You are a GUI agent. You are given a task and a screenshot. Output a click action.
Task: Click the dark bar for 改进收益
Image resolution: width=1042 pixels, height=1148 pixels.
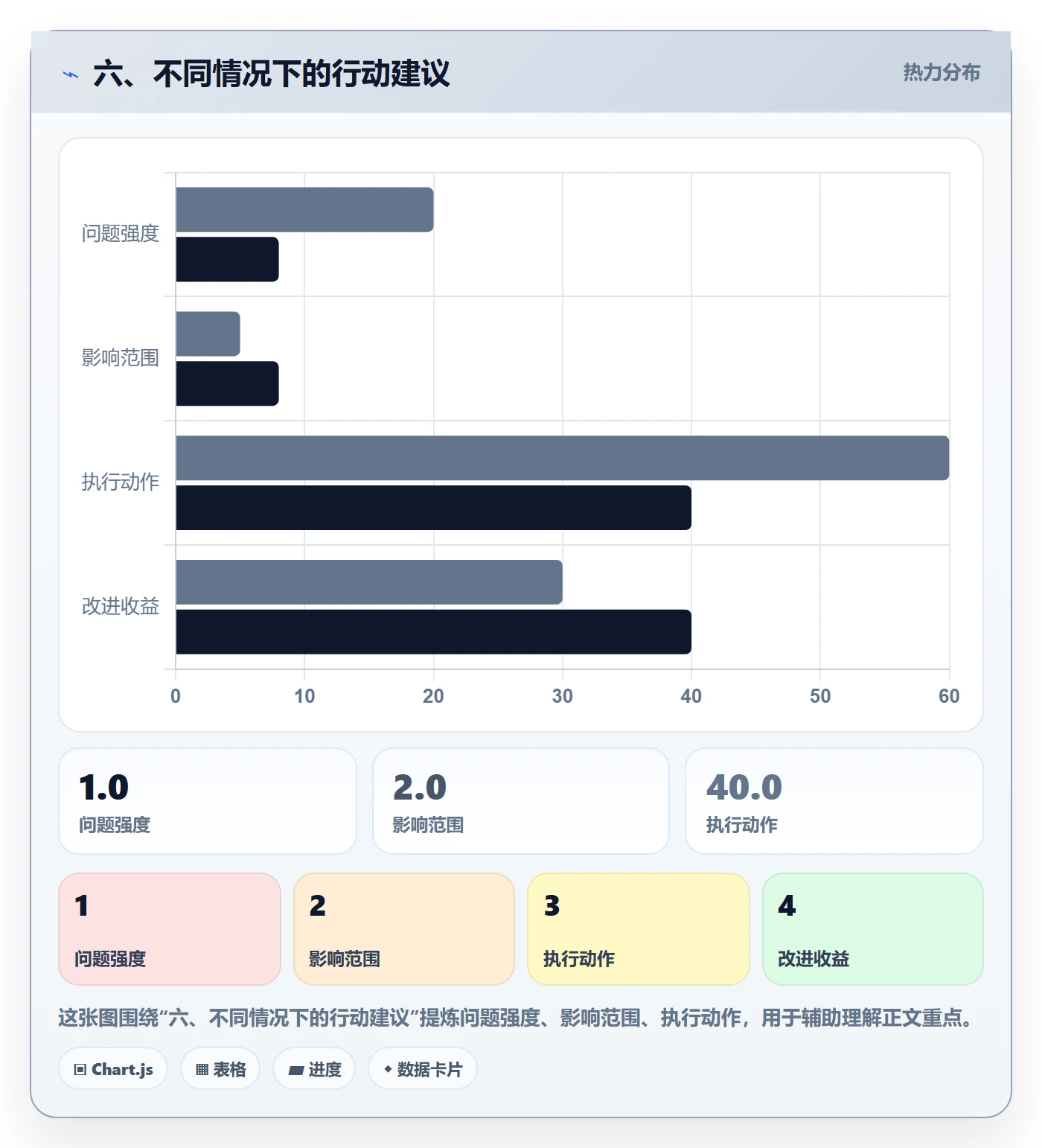pos(433,632)
